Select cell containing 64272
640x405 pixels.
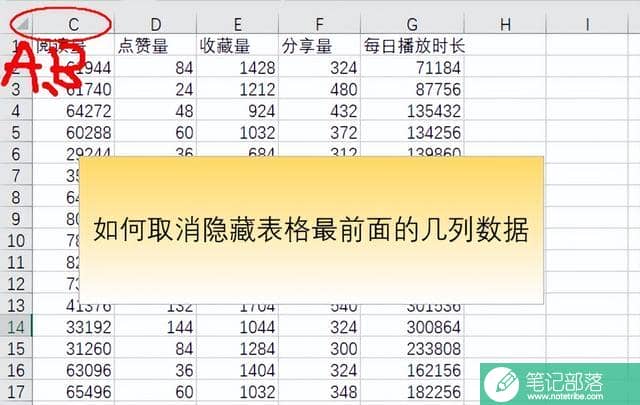coord(73,111)
